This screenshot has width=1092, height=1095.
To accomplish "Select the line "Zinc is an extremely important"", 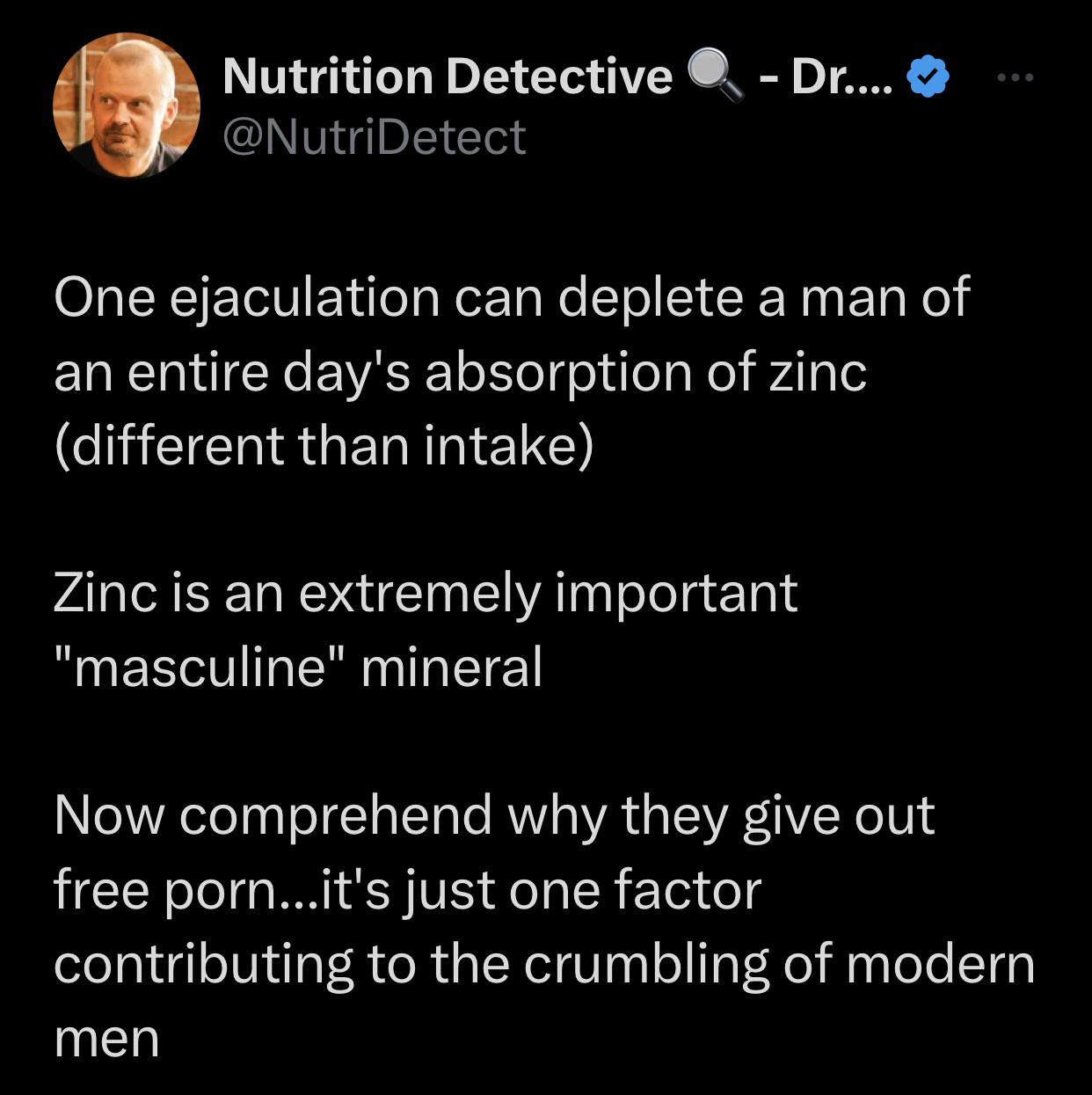I will pos(426,593).
